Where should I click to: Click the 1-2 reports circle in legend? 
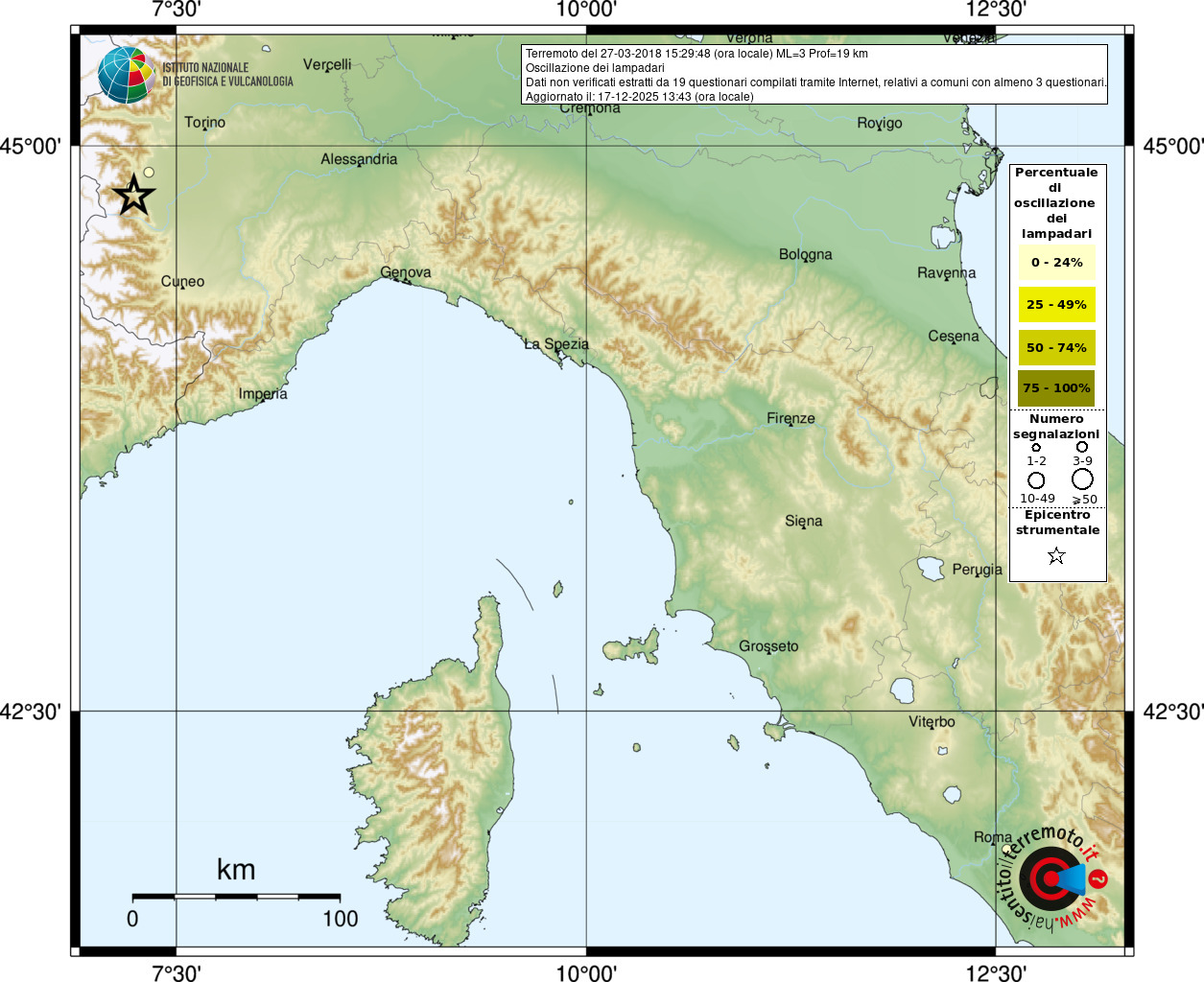click(x=1036, y=447)
